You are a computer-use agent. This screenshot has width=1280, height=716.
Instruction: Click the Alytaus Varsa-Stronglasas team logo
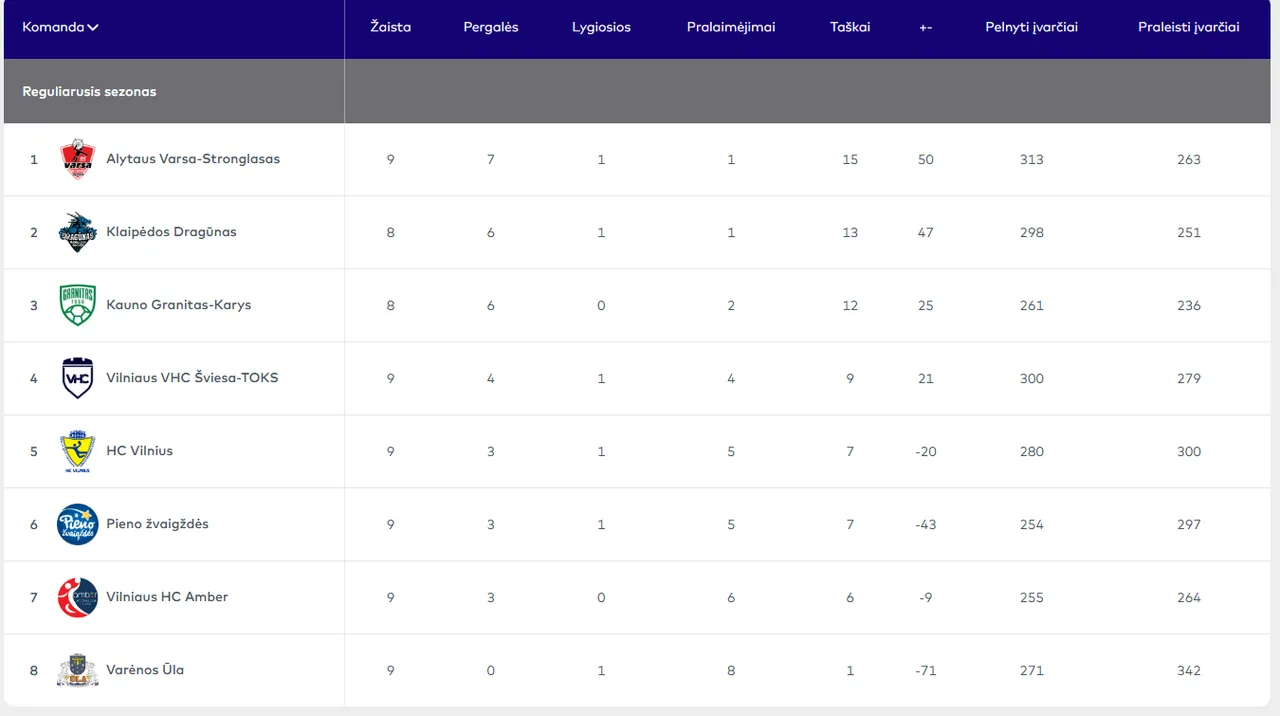click(x=77, y=159)
